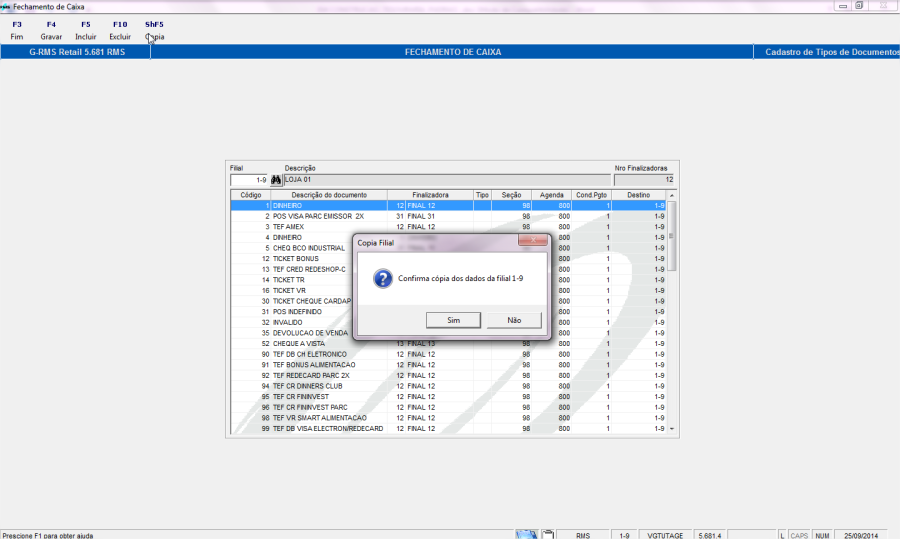The height and width of the screenshot is (539, 900).
Task: Restore the Fechamento de Caixa window
Action: tap(859, 6)
